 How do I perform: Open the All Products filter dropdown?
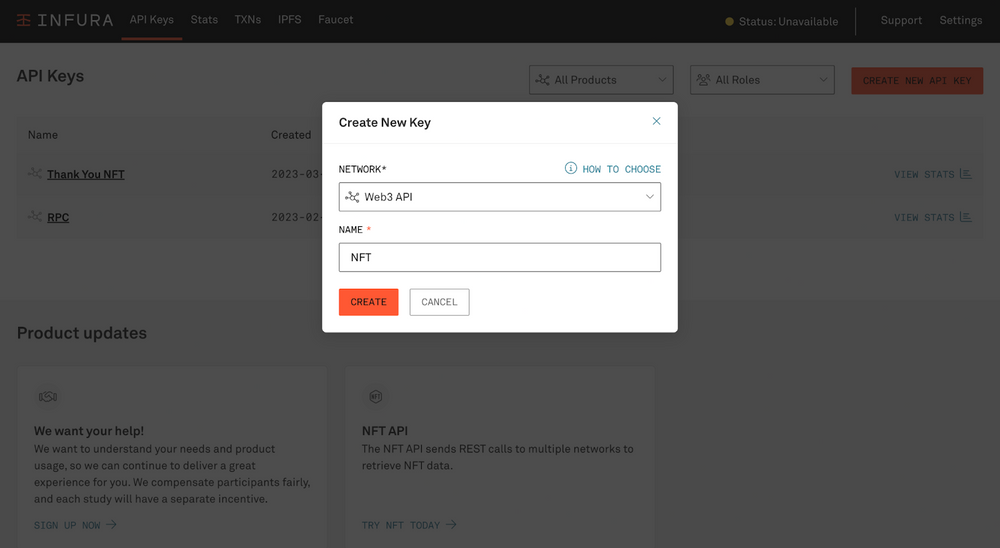click(x=601, y=80)
